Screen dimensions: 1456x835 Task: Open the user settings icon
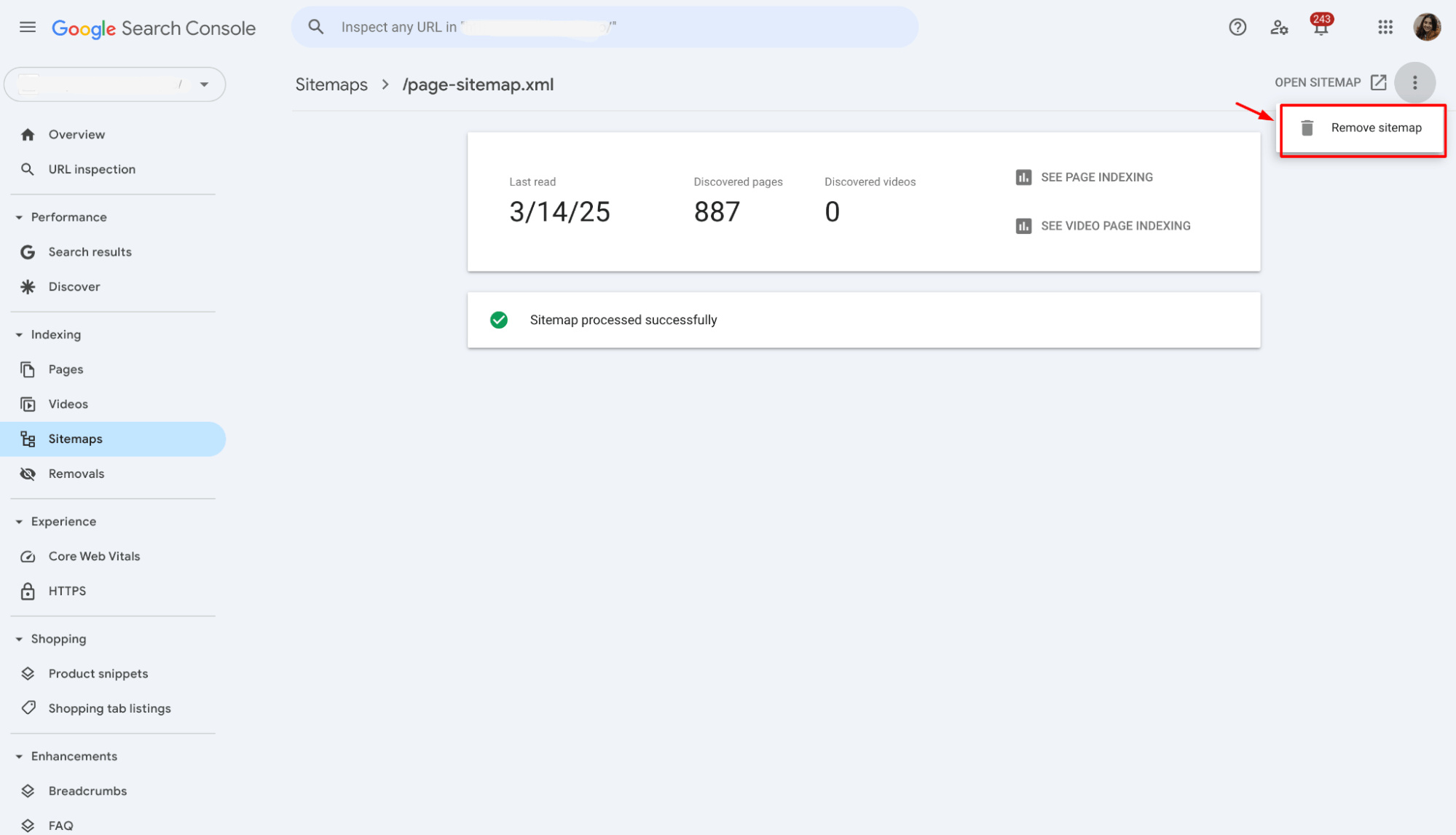[x=1279, y=28]
